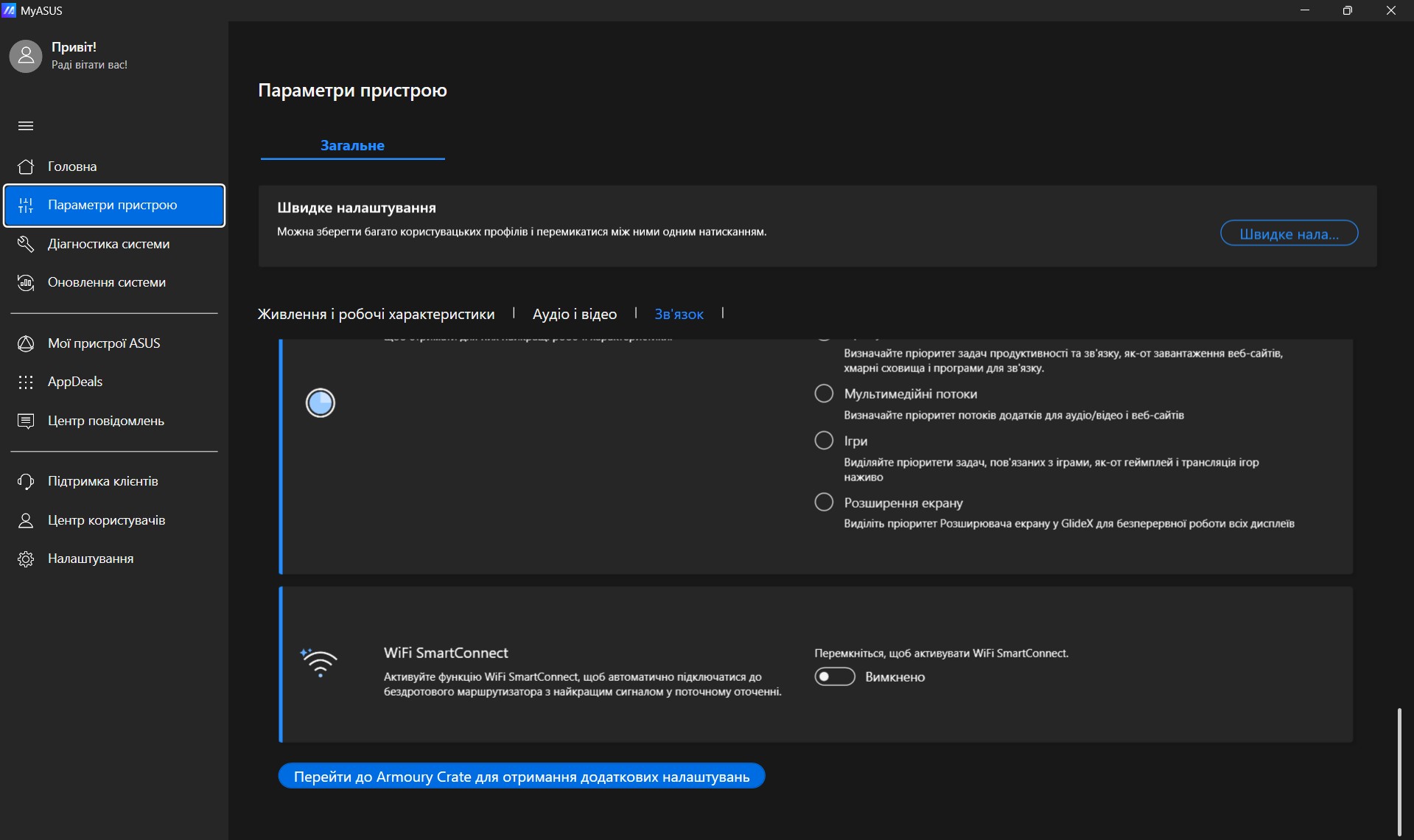Viewport: 1414px width, 840px height.
Task: Select the Ігри radio button
Action: pyautogui.click(x=824, y=441)
